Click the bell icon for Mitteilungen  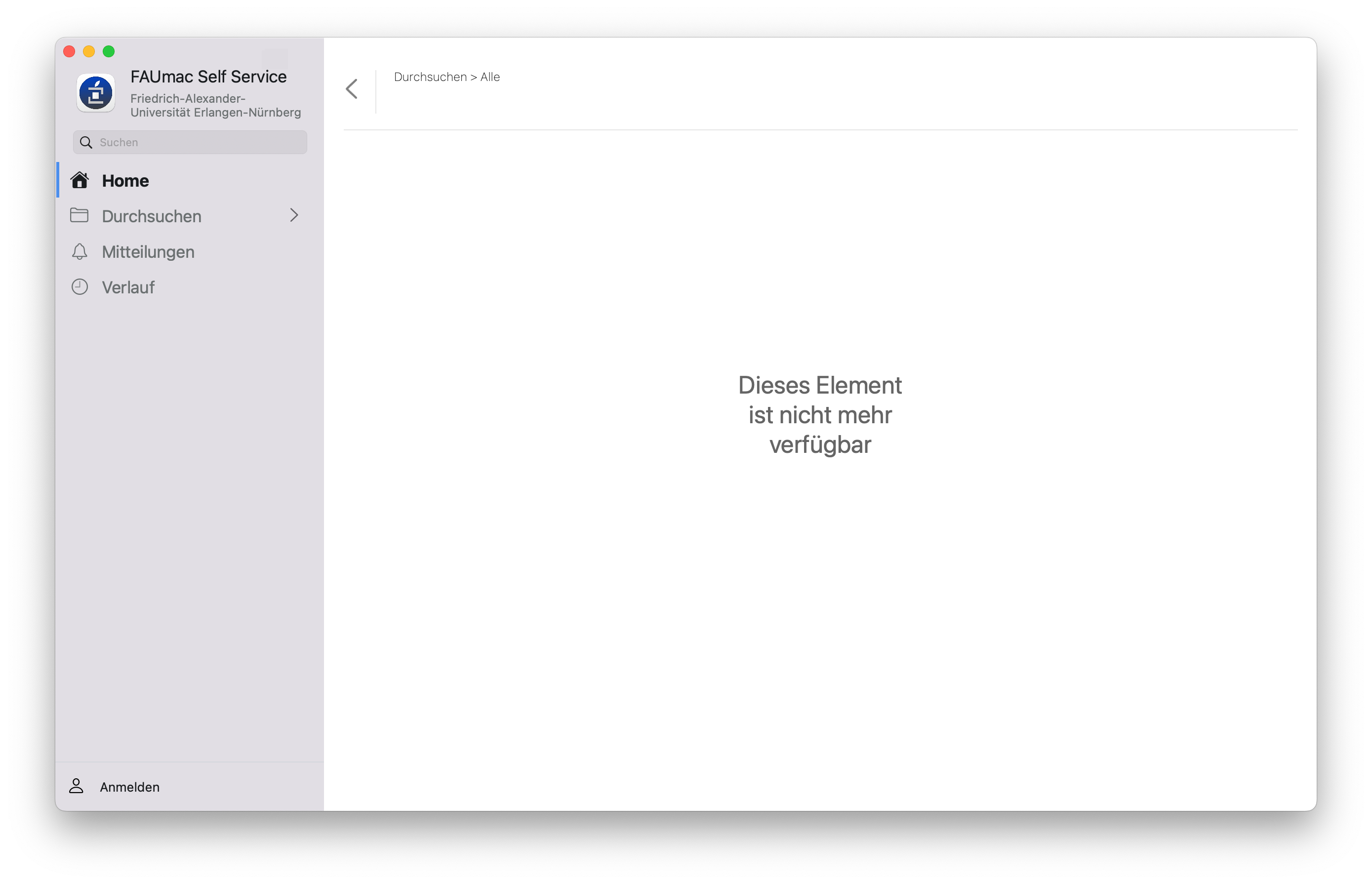[x=79, y=251]
